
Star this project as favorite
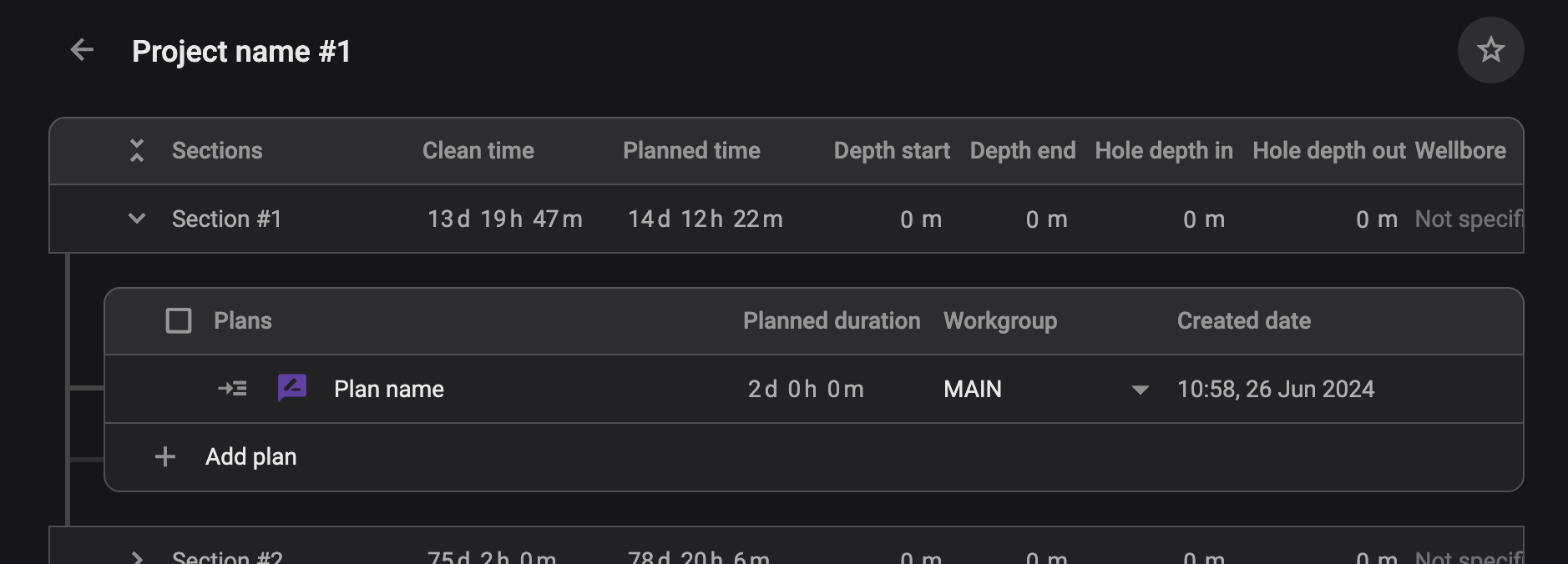(1491, 50)
